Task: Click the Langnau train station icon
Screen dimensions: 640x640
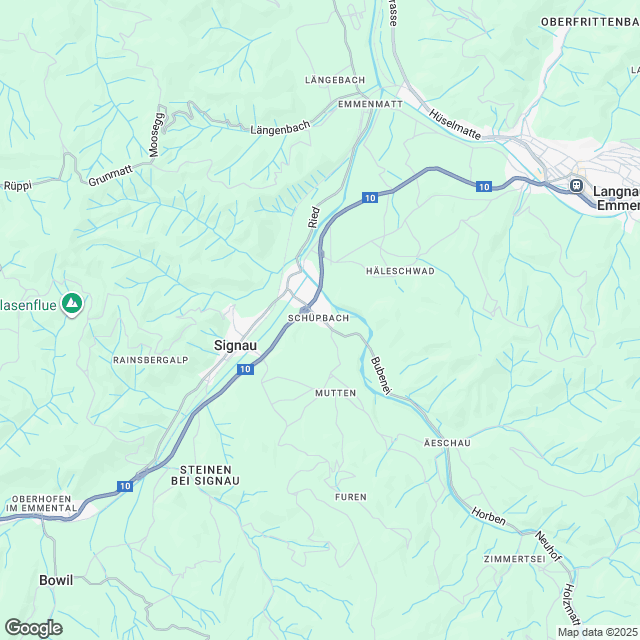Action: coord(576,186)
